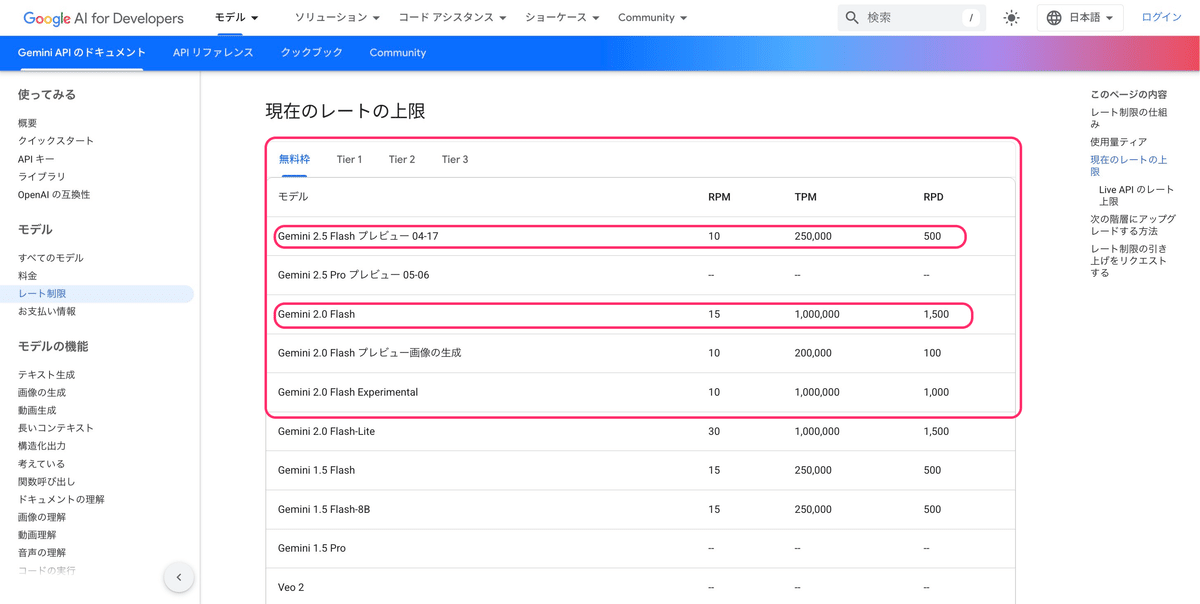Click the Google AI for Developers logo
Screen dimensions: 1200x604
[100, 17]
